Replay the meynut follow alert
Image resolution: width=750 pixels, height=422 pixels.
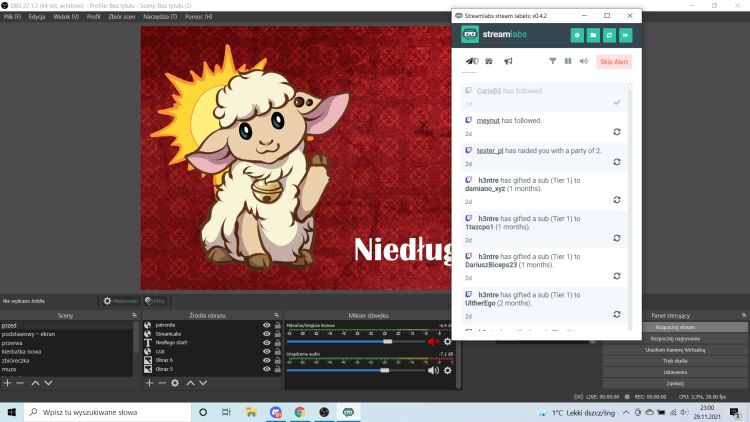[617, 132]
